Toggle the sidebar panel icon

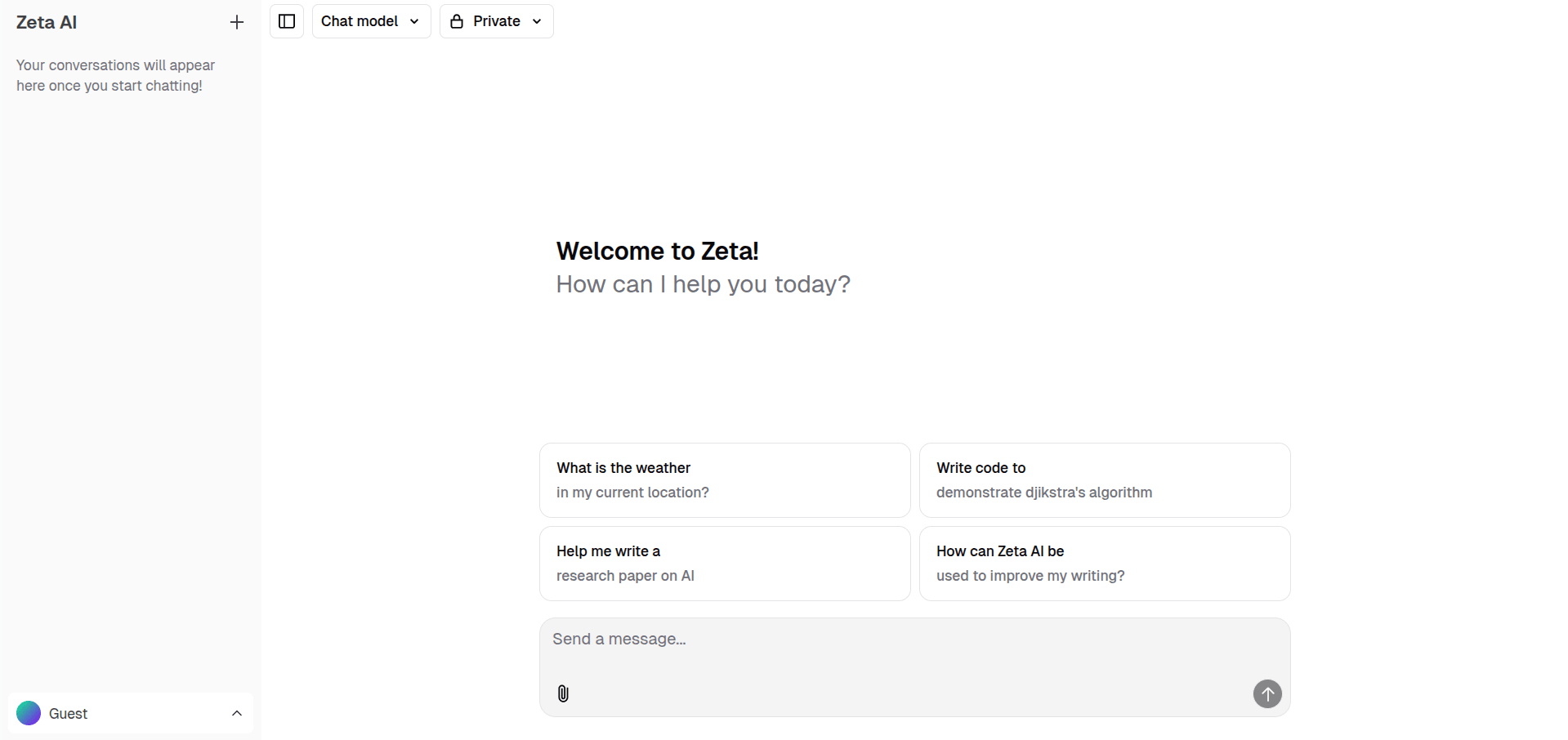[287, 21]
